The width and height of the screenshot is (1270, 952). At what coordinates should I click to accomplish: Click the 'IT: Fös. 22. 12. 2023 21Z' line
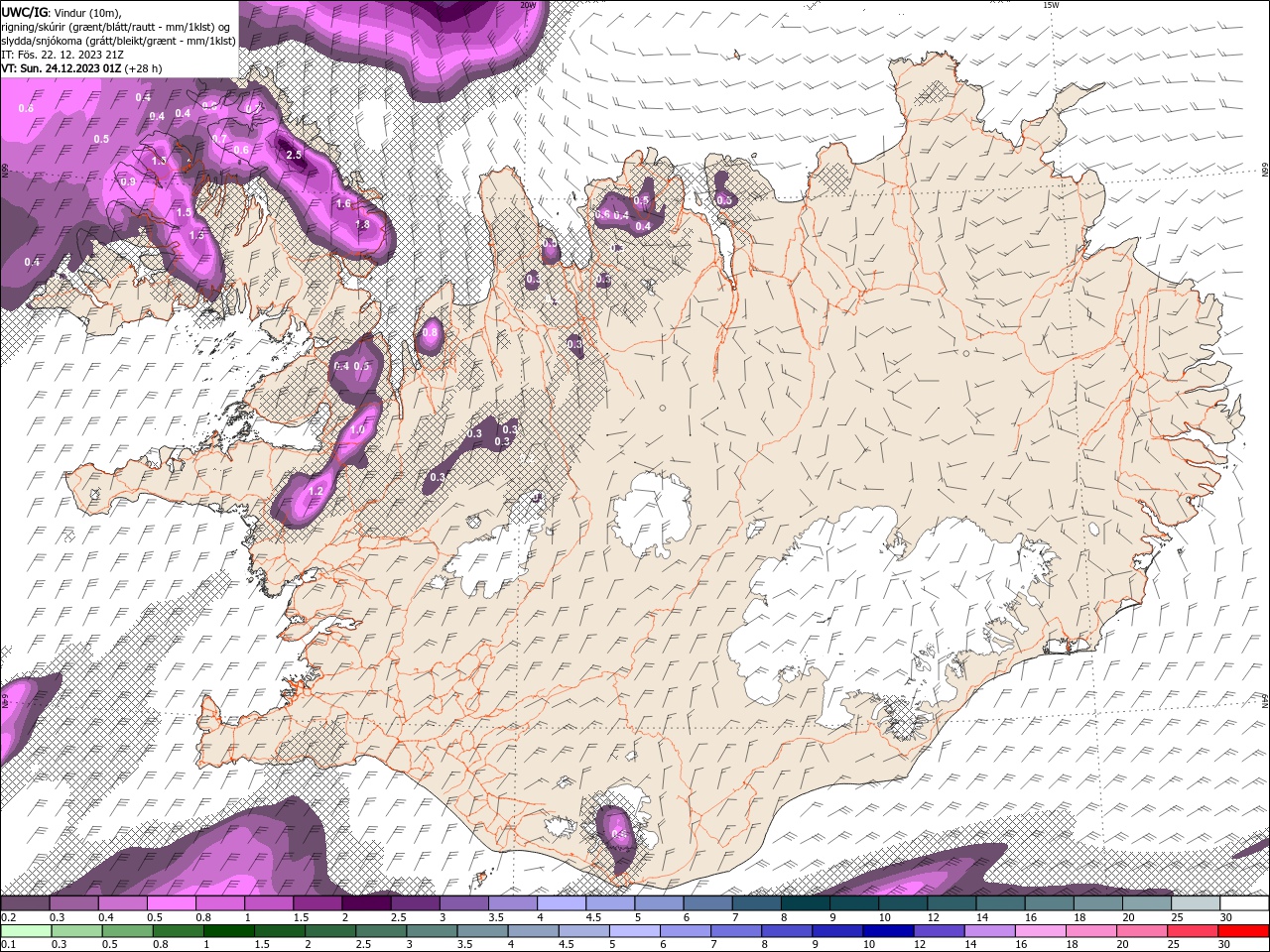tap(63, 55)
